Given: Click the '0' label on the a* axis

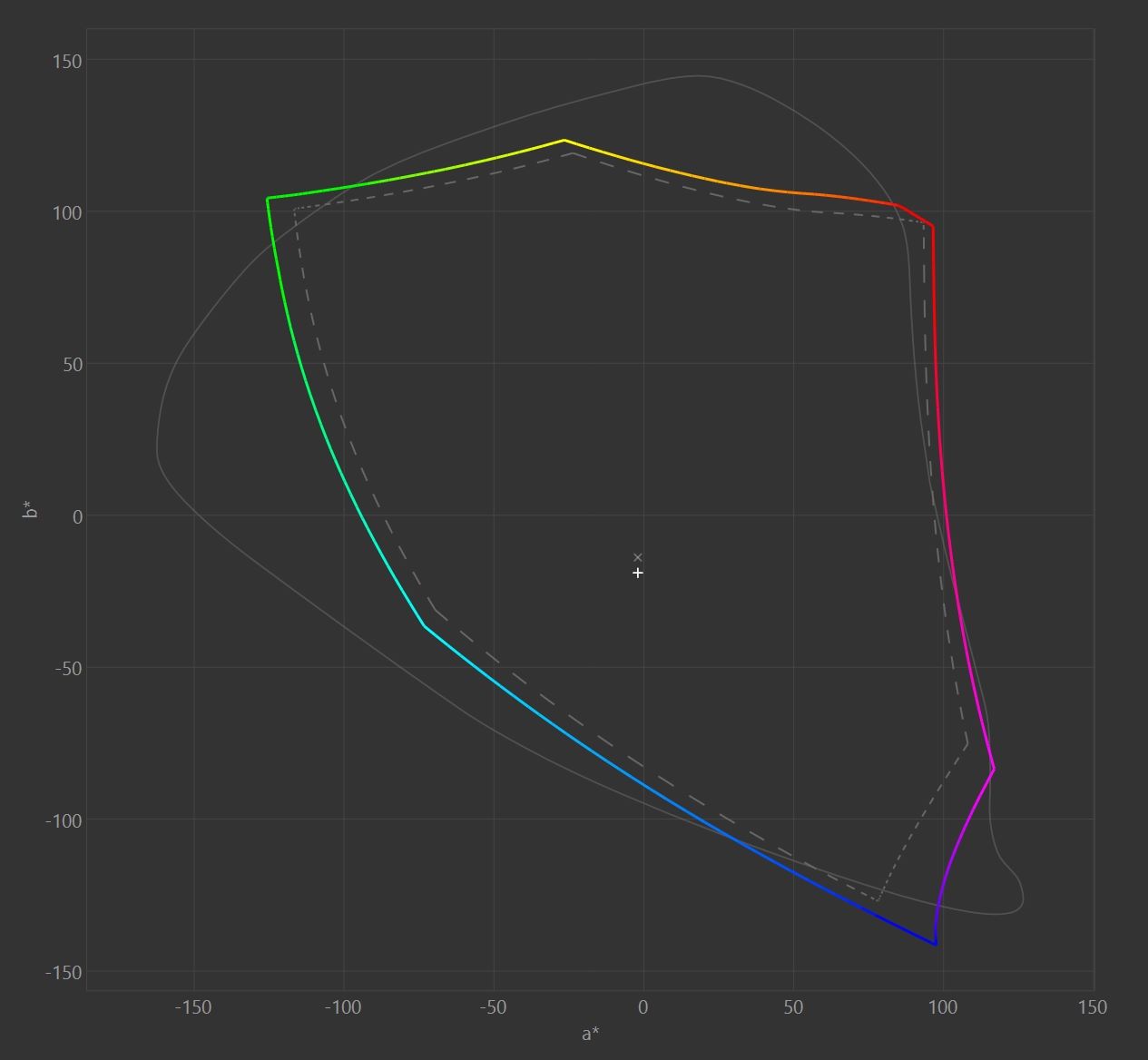Looking at the screenshot, I should coord(643,1007).
